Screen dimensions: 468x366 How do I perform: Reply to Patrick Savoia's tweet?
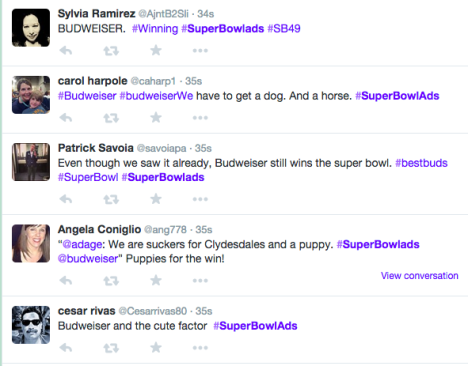pyautogui.click(x=66, y=199)
